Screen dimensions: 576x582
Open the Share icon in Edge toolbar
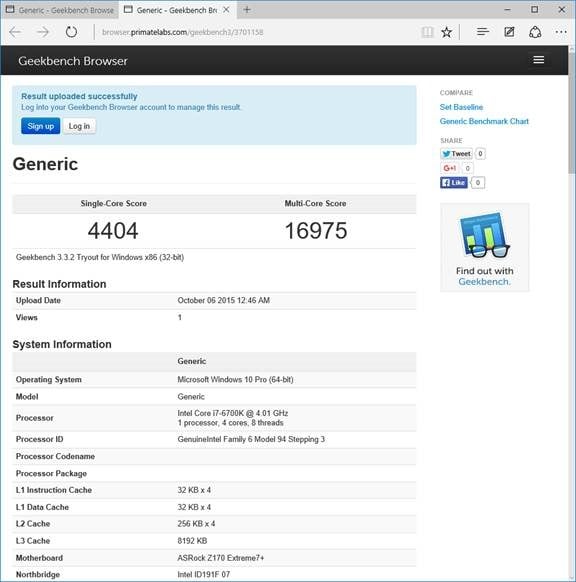click(x=535, y=32)
